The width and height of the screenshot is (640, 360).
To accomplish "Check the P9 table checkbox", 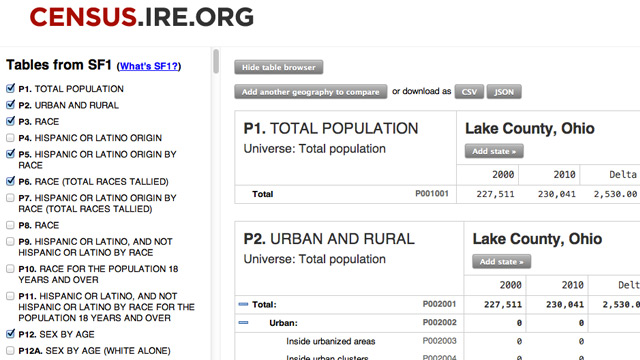I will 11,242.
